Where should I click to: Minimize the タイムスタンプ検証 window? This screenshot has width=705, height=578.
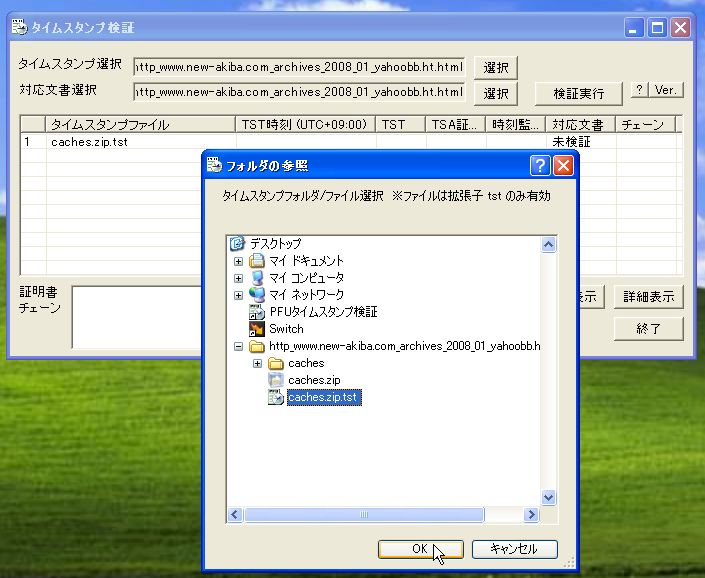click(x=634, y=28)
